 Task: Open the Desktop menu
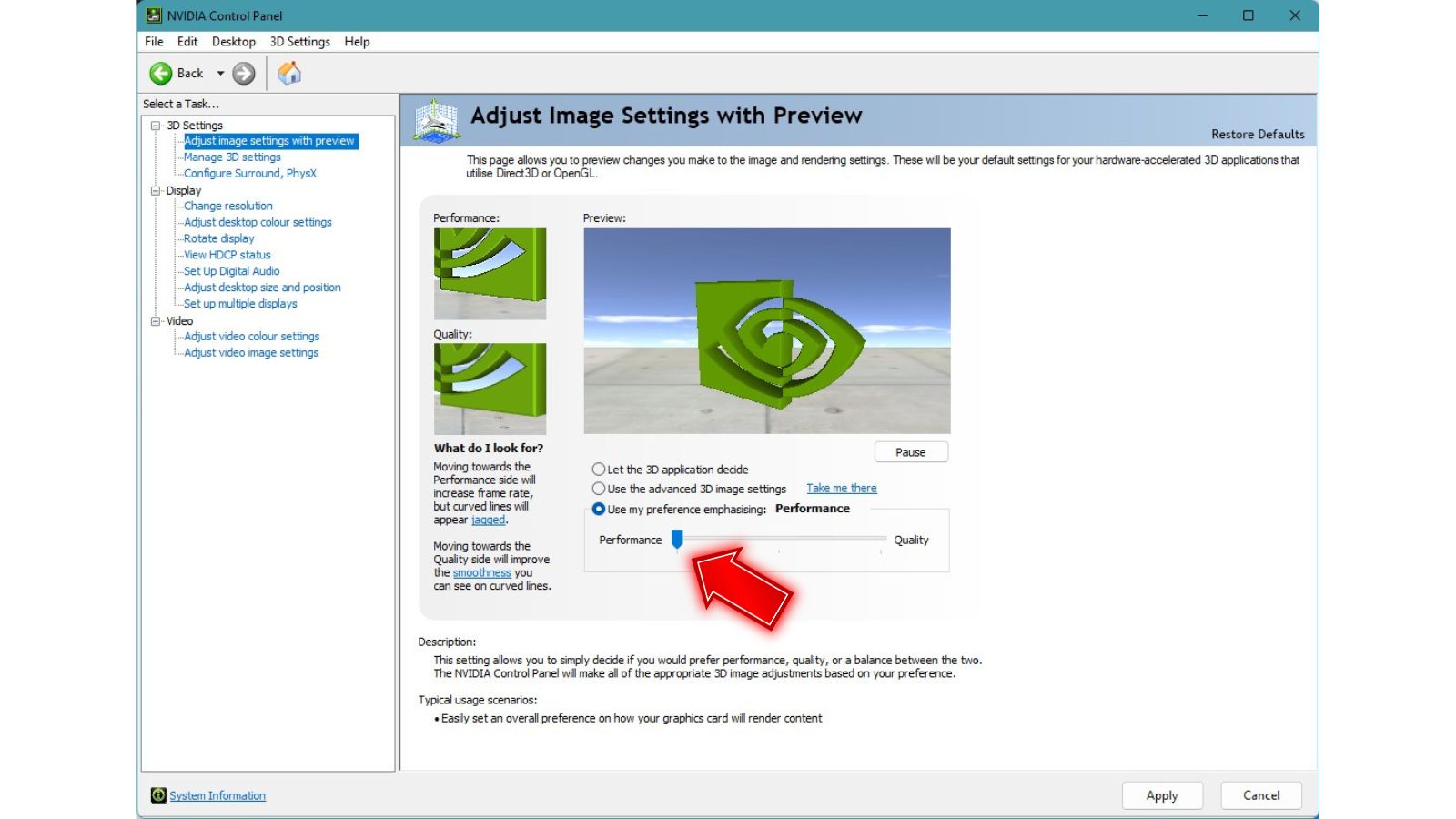pos(234,42)
